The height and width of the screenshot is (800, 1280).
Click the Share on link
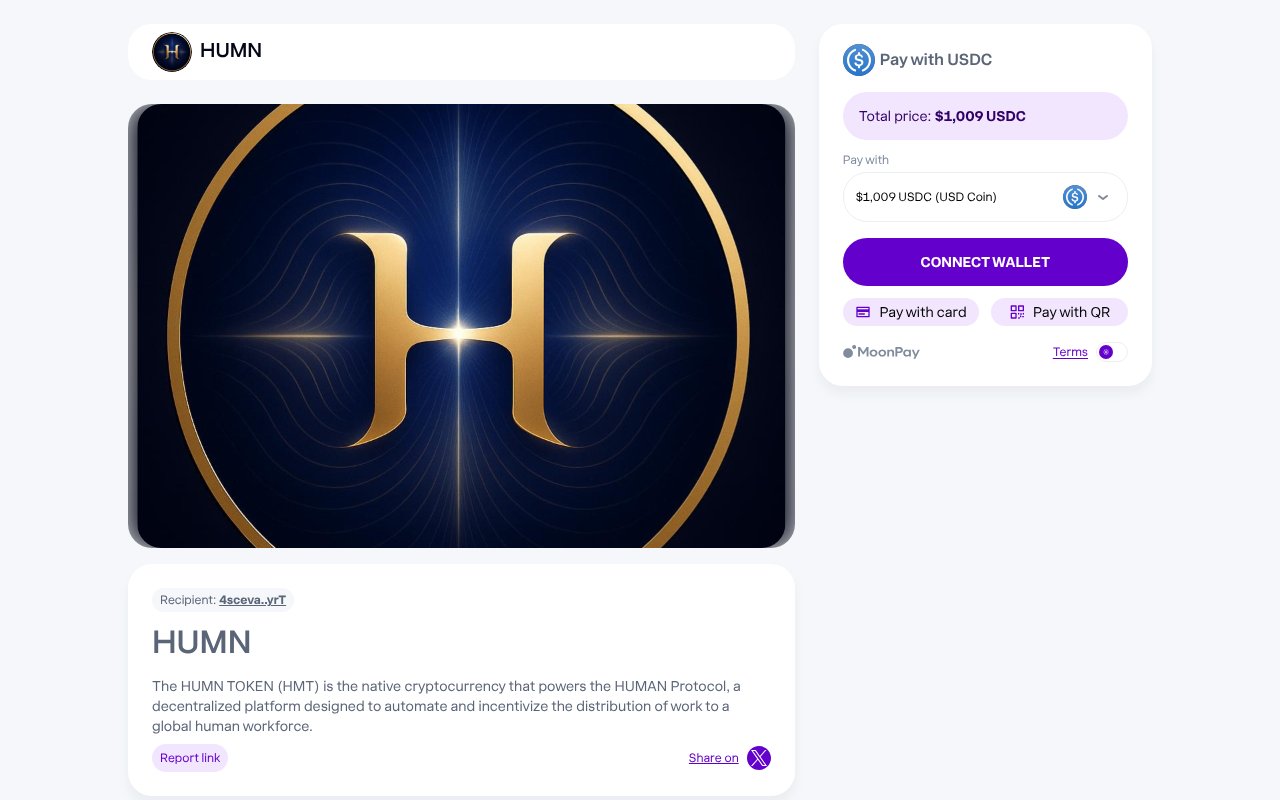click(x=713, y=758)
